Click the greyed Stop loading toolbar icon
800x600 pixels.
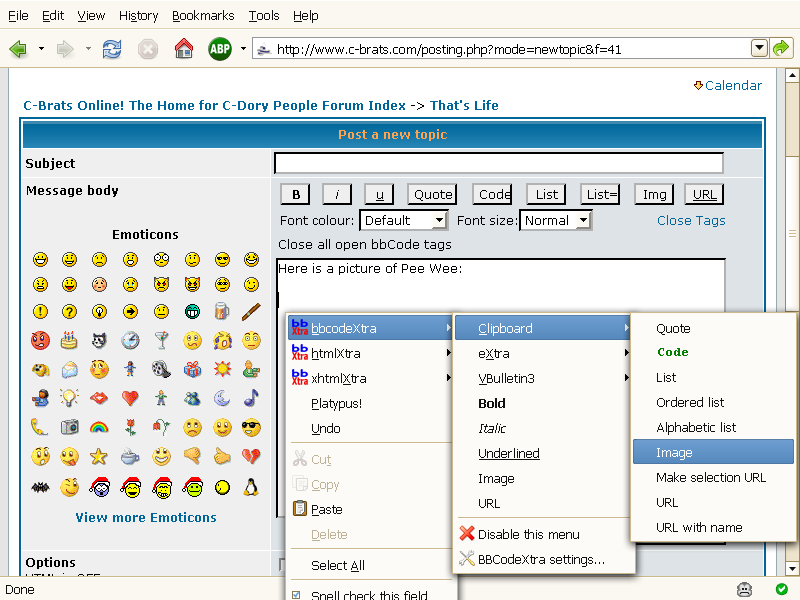pos(147,49)
